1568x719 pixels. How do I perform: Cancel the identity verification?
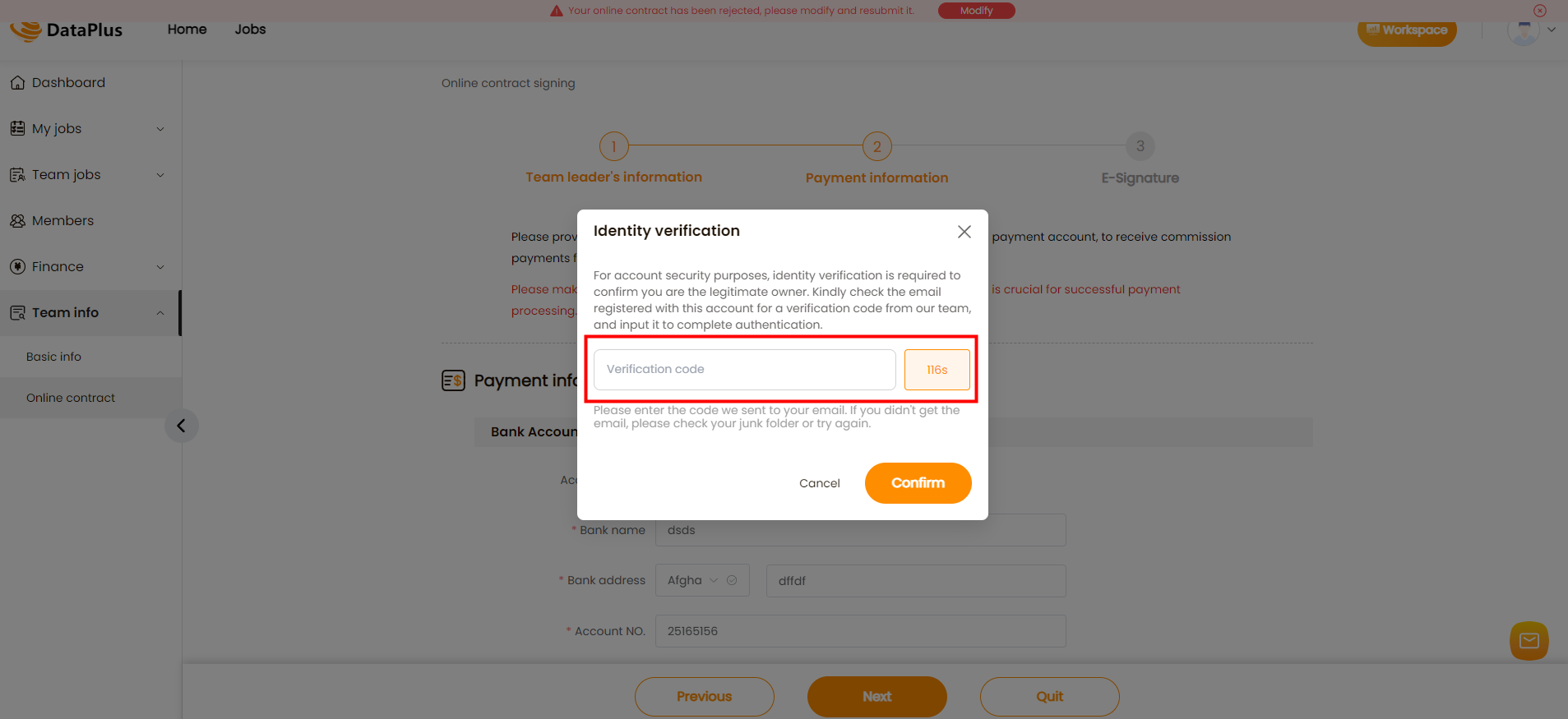tap(820, 483)
